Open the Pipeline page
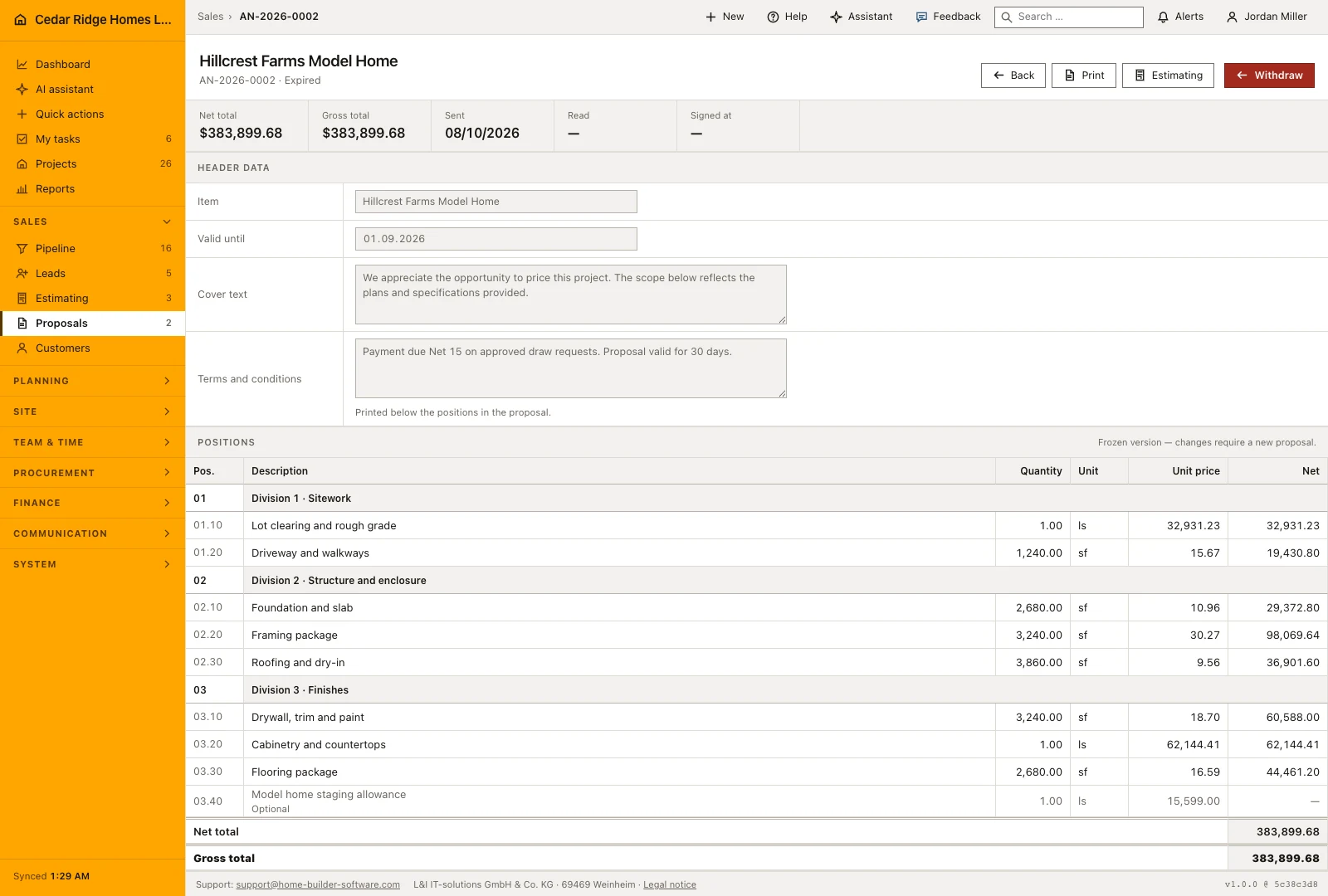The image size is (1328, 896). 93,249
